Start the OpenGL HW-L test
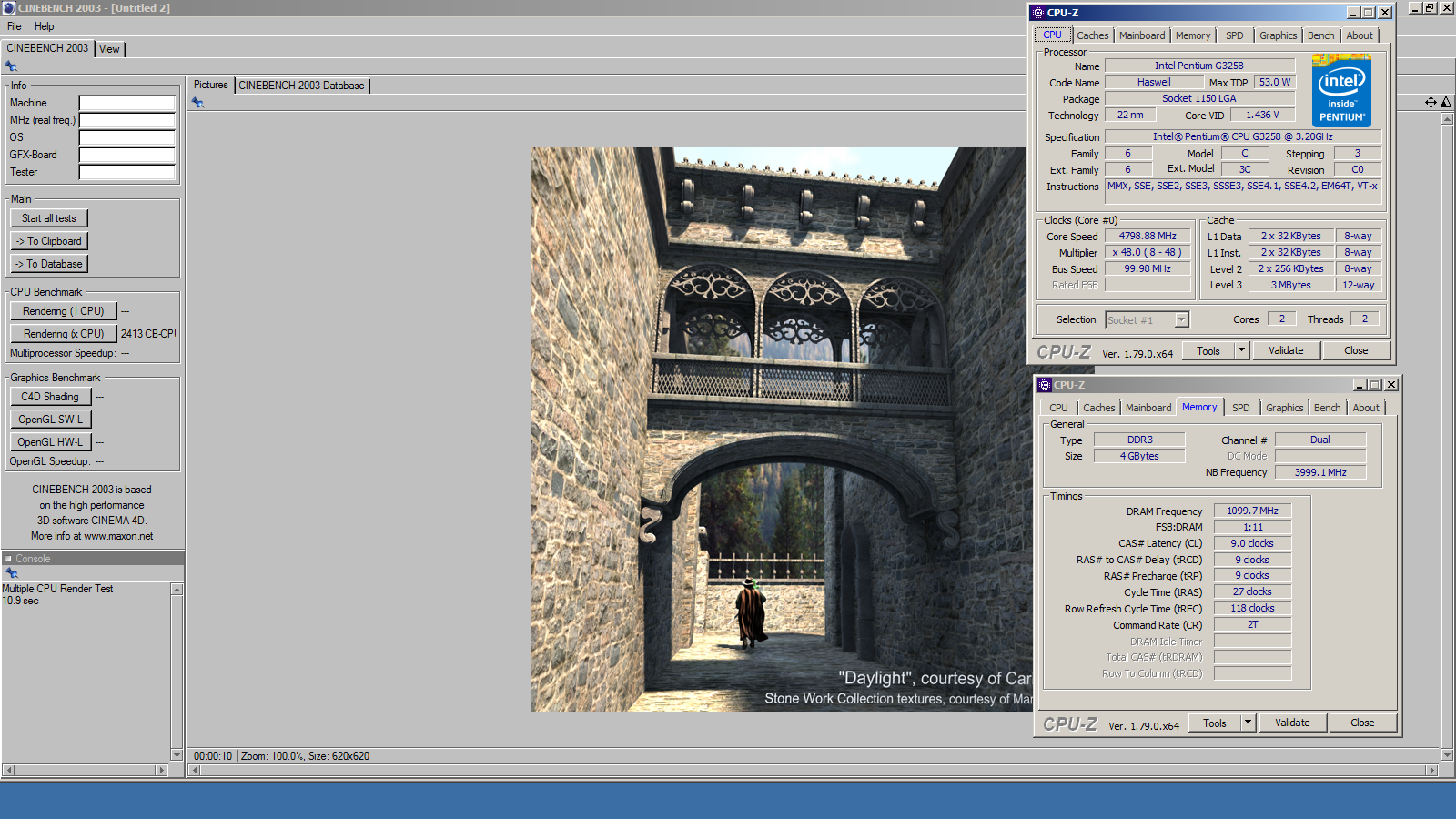Screen dimensions: 1456x819 51,442
